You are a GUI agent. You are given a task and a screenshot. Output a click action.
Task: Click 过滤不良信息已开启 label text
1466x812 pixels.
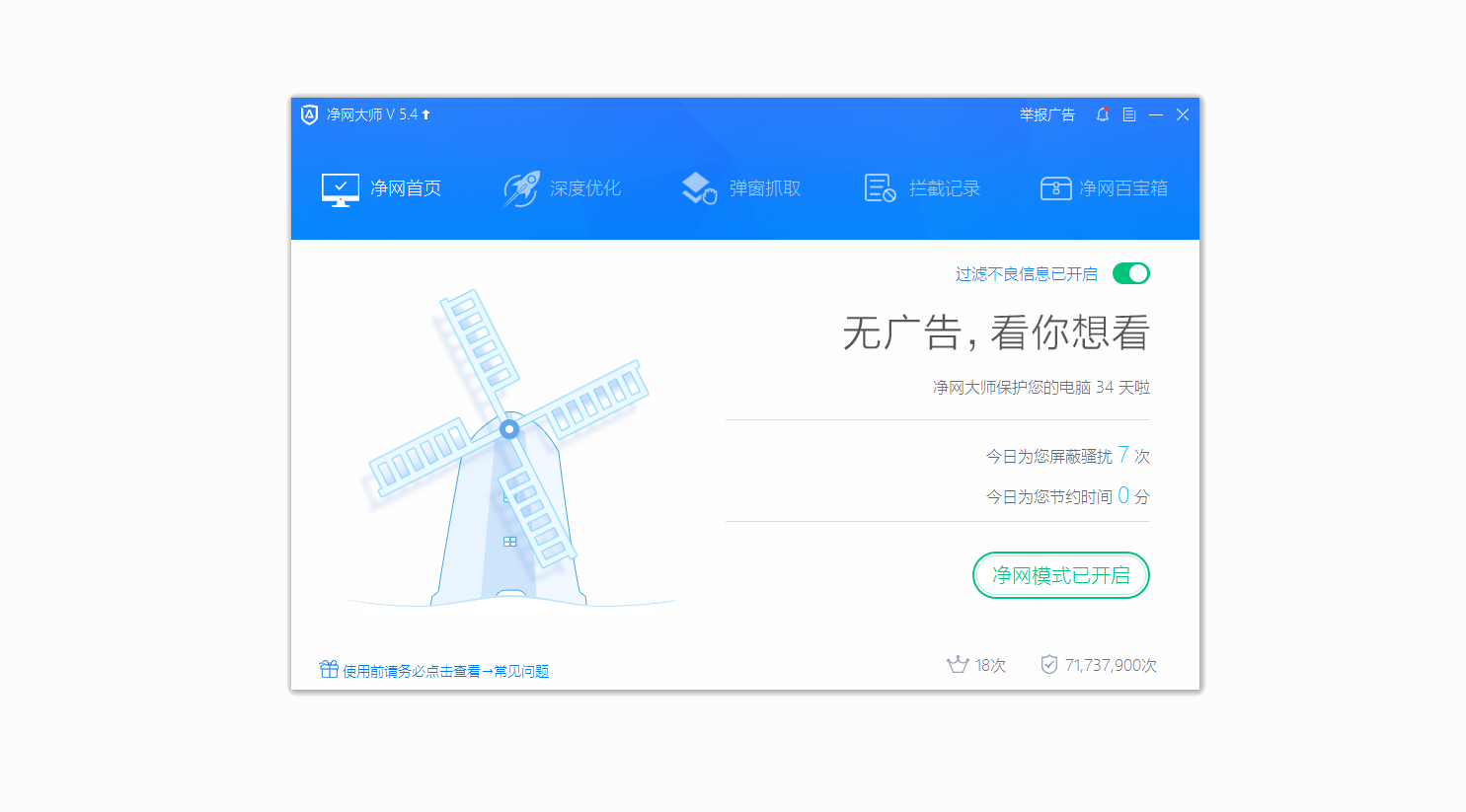(1027, 273)
